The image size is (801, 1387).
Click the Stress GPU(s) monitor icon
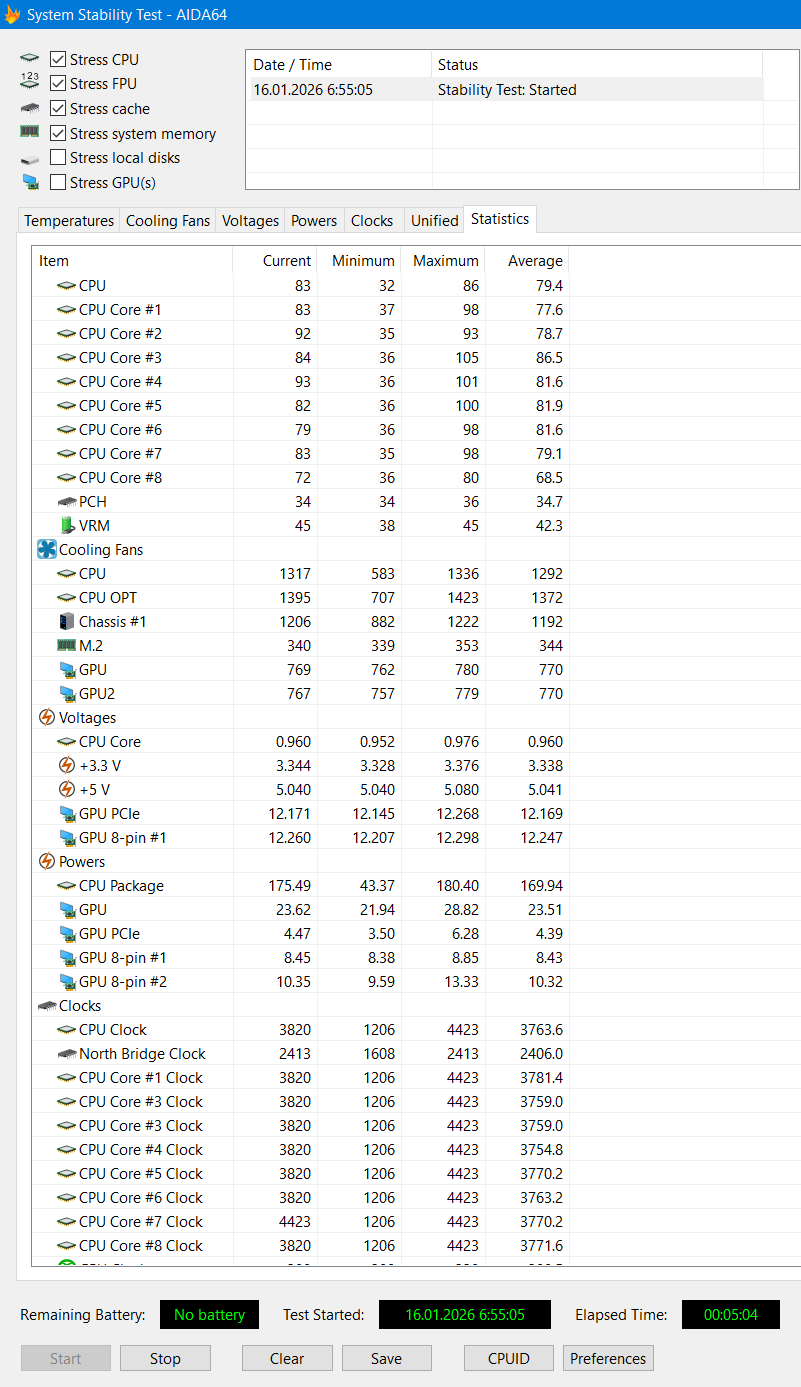29,182
